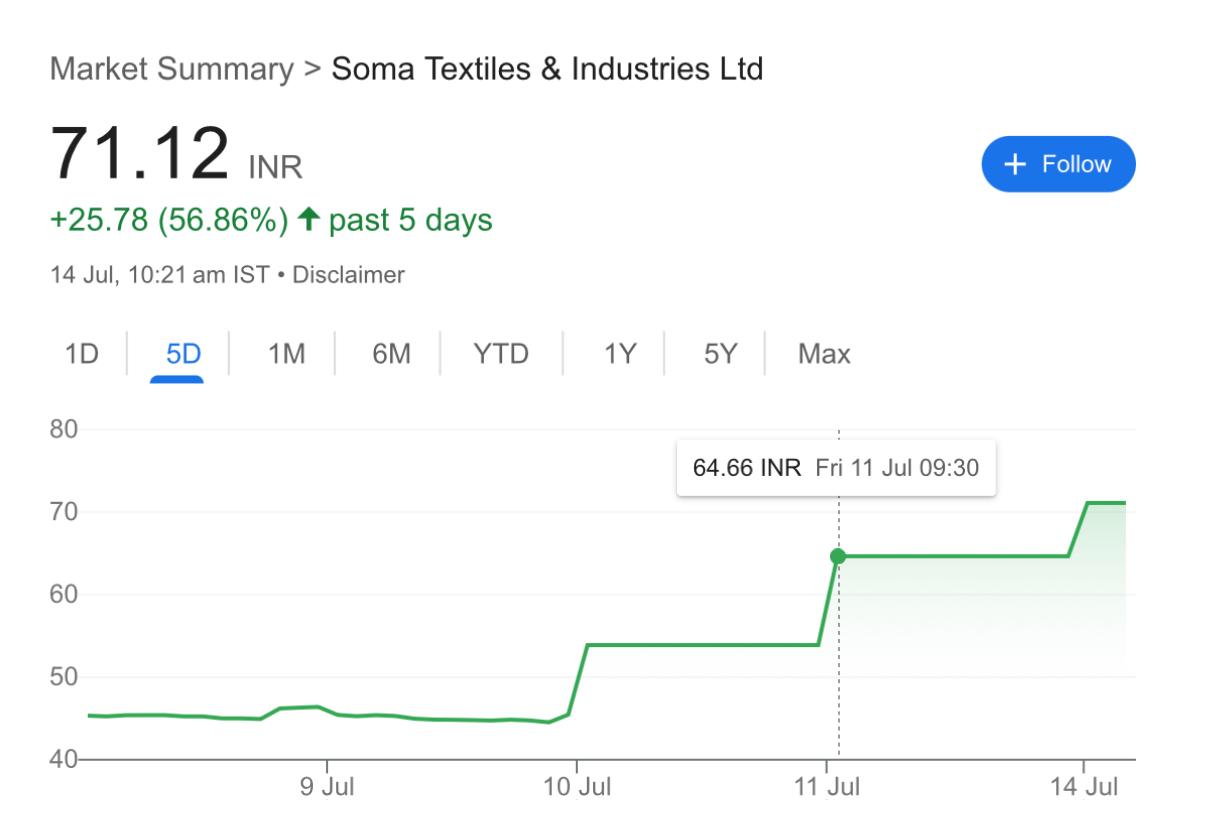The width and height of the screenshot is (1206, 825).
Task: Click the Follow button
Action: click(1058, 164)
